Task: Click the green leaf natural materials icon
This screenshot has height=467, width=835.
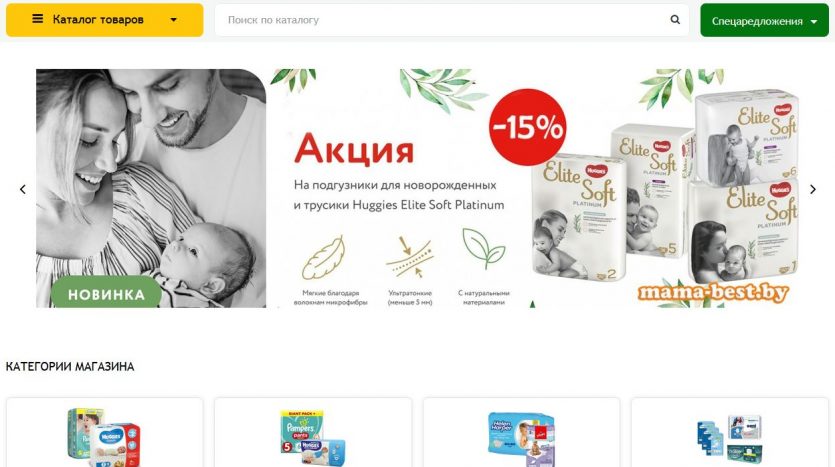Action: pyautogui.click(x=484, y=249)
